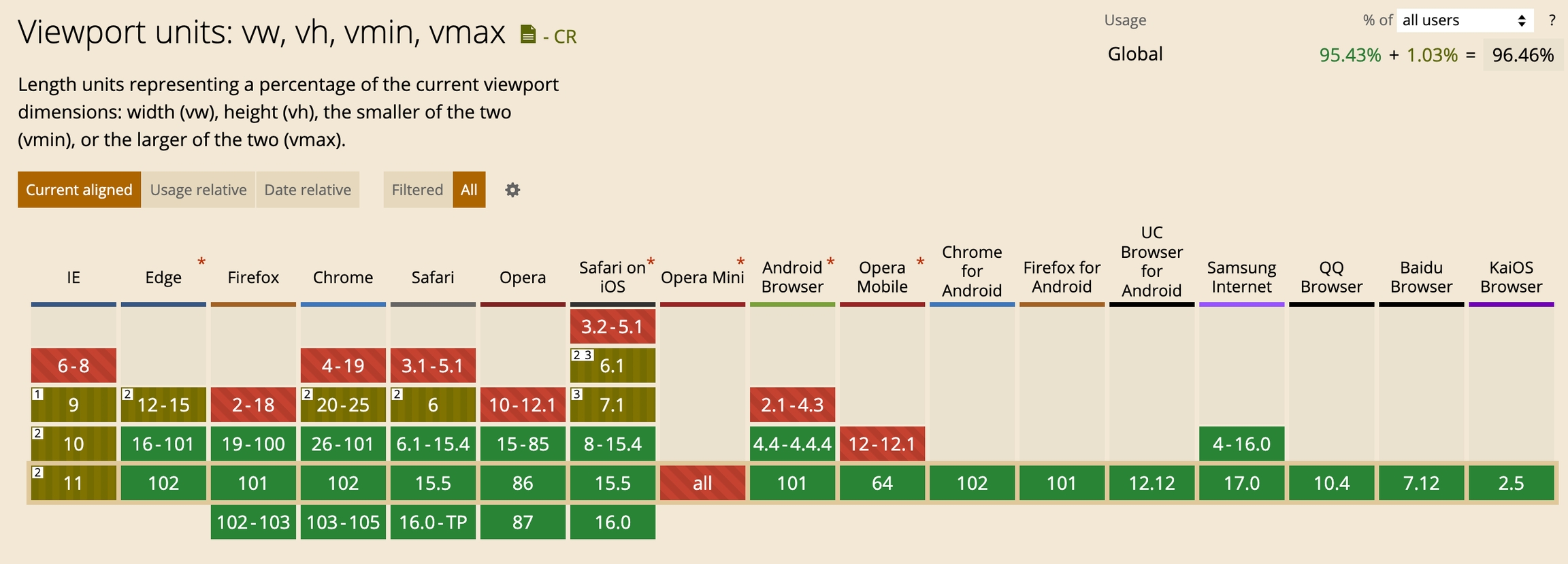Click the Opera Mini all cell
This screenshot has width=1568, height=564.
702,483
